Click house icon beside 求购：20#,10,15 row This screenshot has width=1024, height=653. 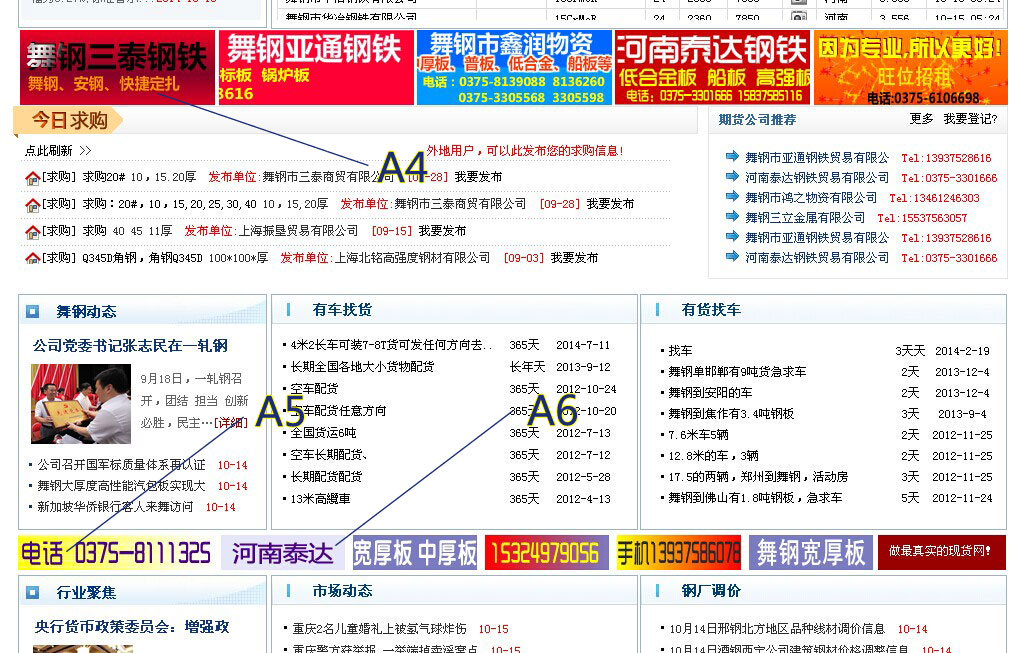coord(33,204)
